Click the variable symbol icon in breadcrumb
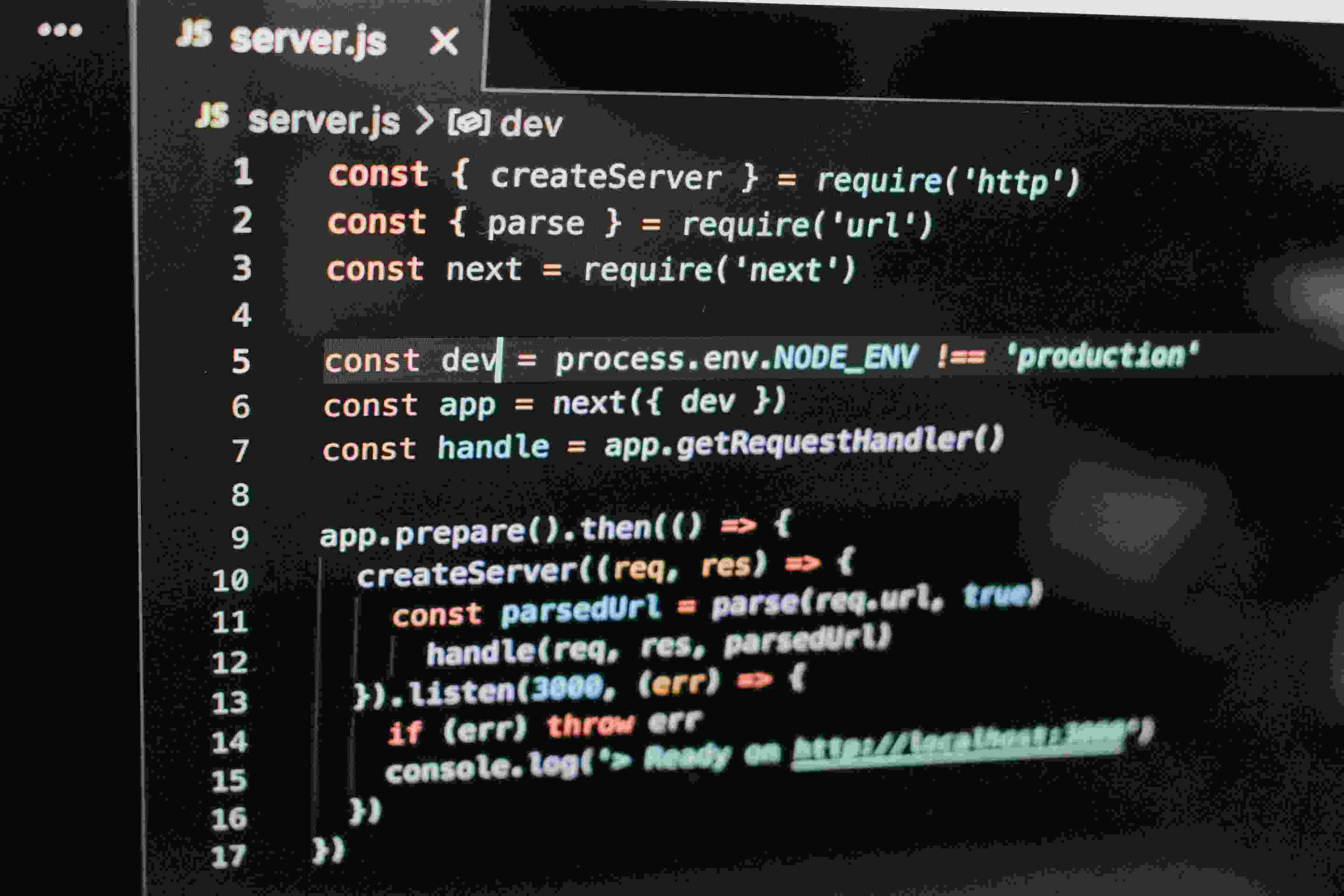The image size is (1344, 896). (469, 122)
